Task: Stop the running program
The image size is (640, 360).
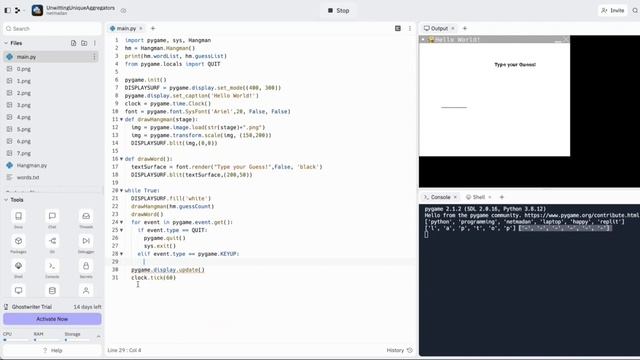Action: 338,11
